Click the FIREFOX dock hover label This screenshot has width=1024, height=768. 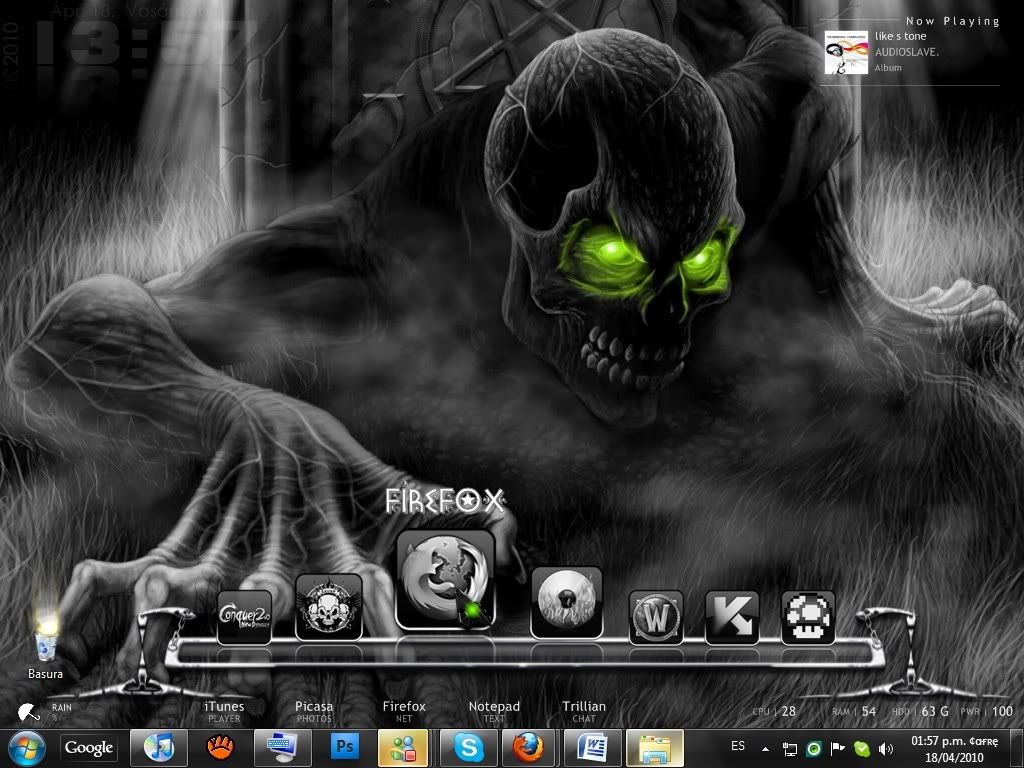(445, 501)
